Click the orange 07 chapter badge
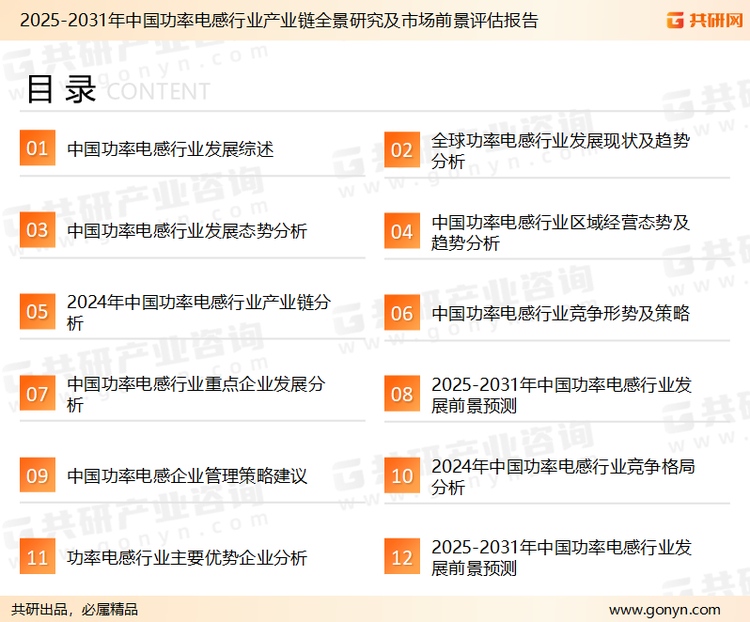 pyautogui.click(x=37, y=393)
